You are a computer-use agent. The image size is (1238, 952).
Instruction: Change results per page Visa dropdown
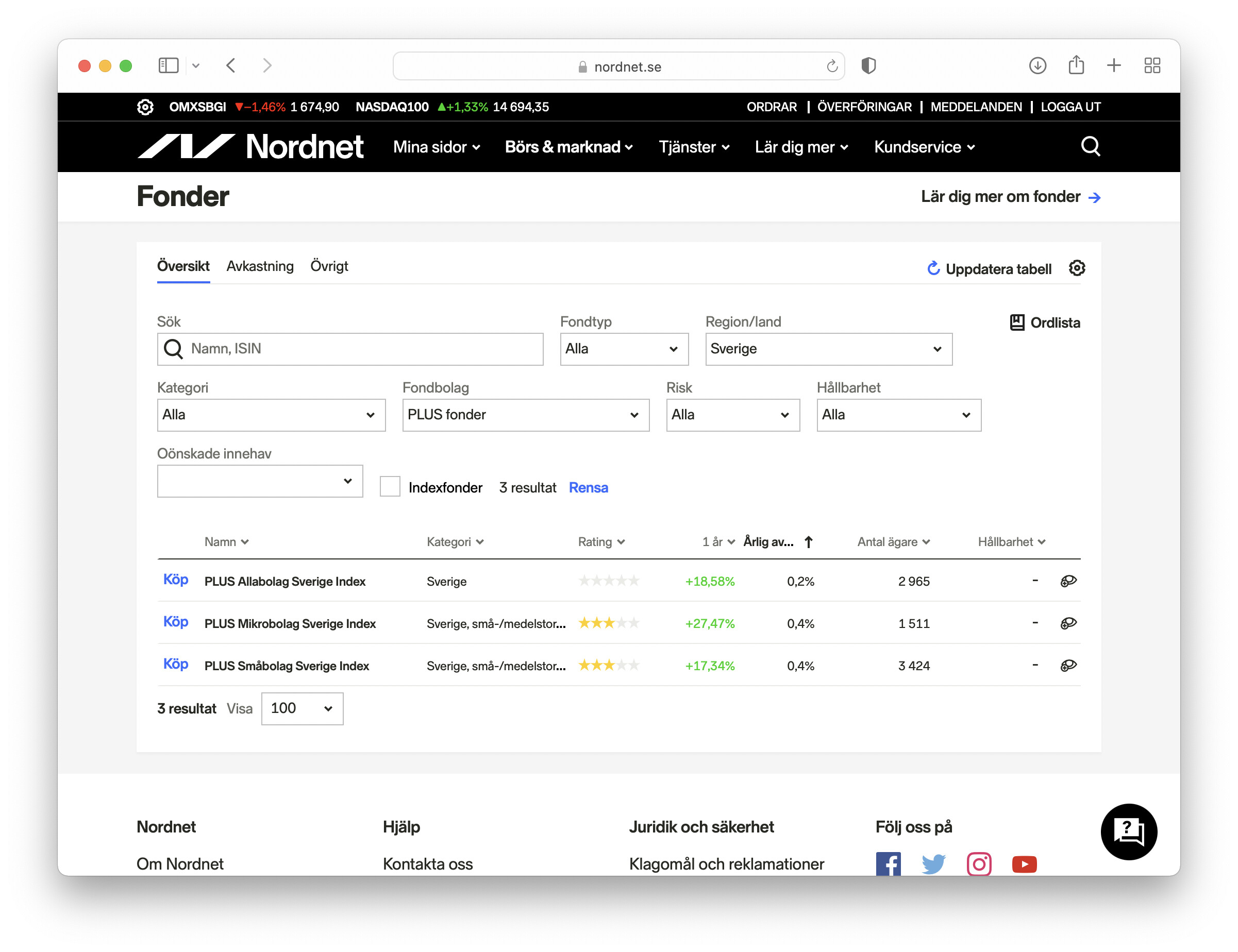302,708
